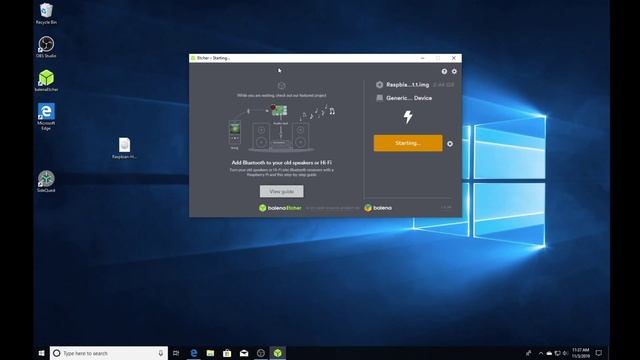
Task: Close the Etcher window
Action: [453, 58]
